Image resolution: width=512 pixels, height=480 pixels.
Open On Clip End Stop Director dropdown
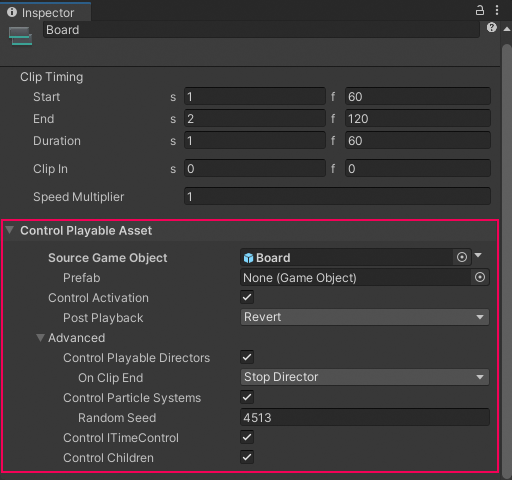(365, 377)
